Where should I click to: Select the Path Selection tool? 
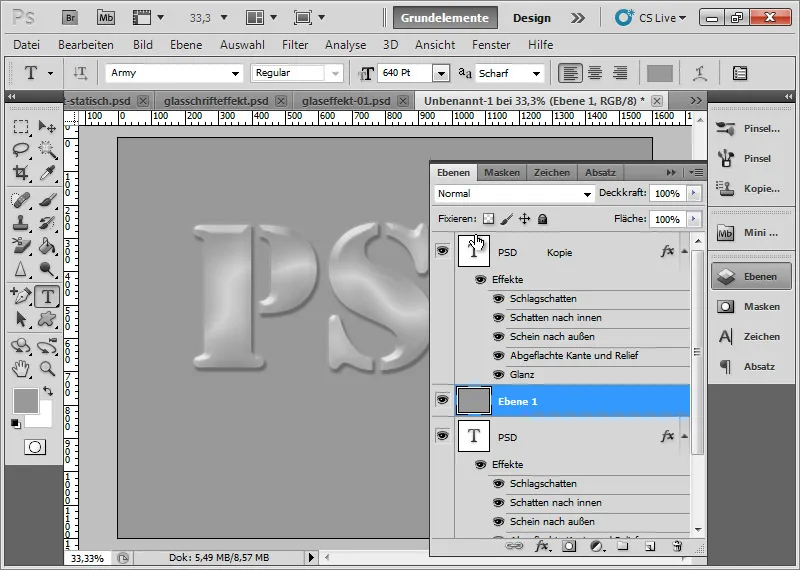[x=21, y=319]
